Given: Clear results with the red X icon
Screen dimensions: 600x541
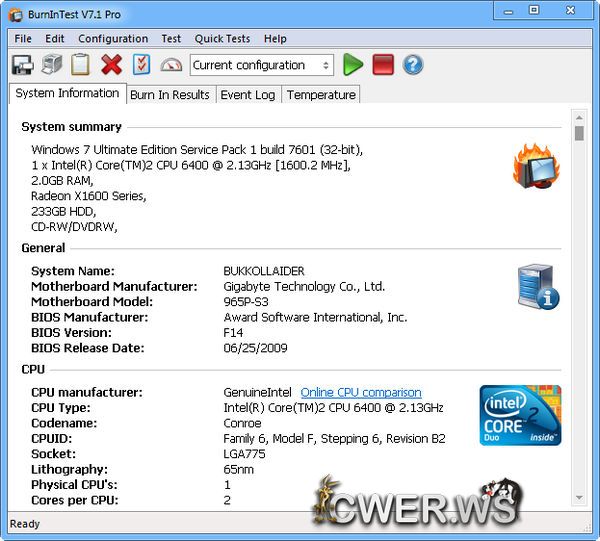Looking at the screenshot, I should coord(111,65).
